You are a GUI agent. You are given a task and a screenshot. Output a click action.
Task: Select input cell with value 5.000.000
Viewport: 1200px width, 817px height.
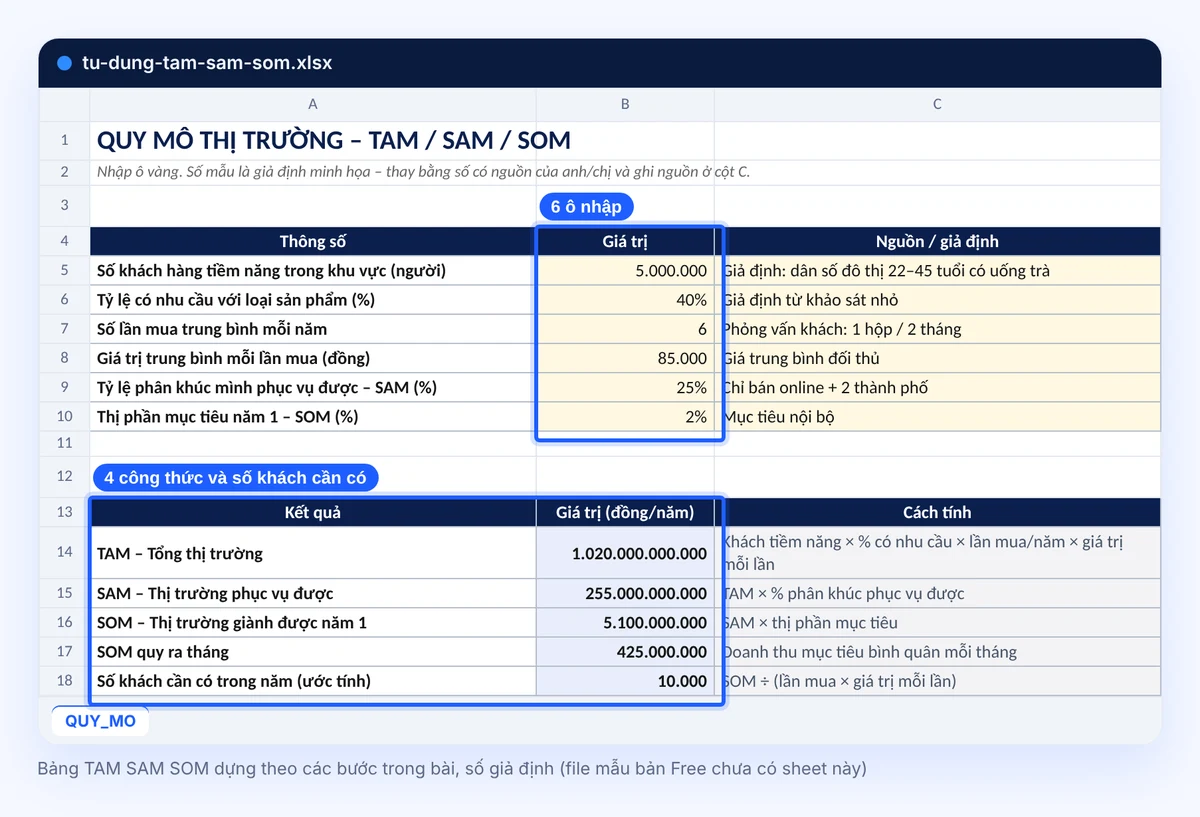(625, 271)
